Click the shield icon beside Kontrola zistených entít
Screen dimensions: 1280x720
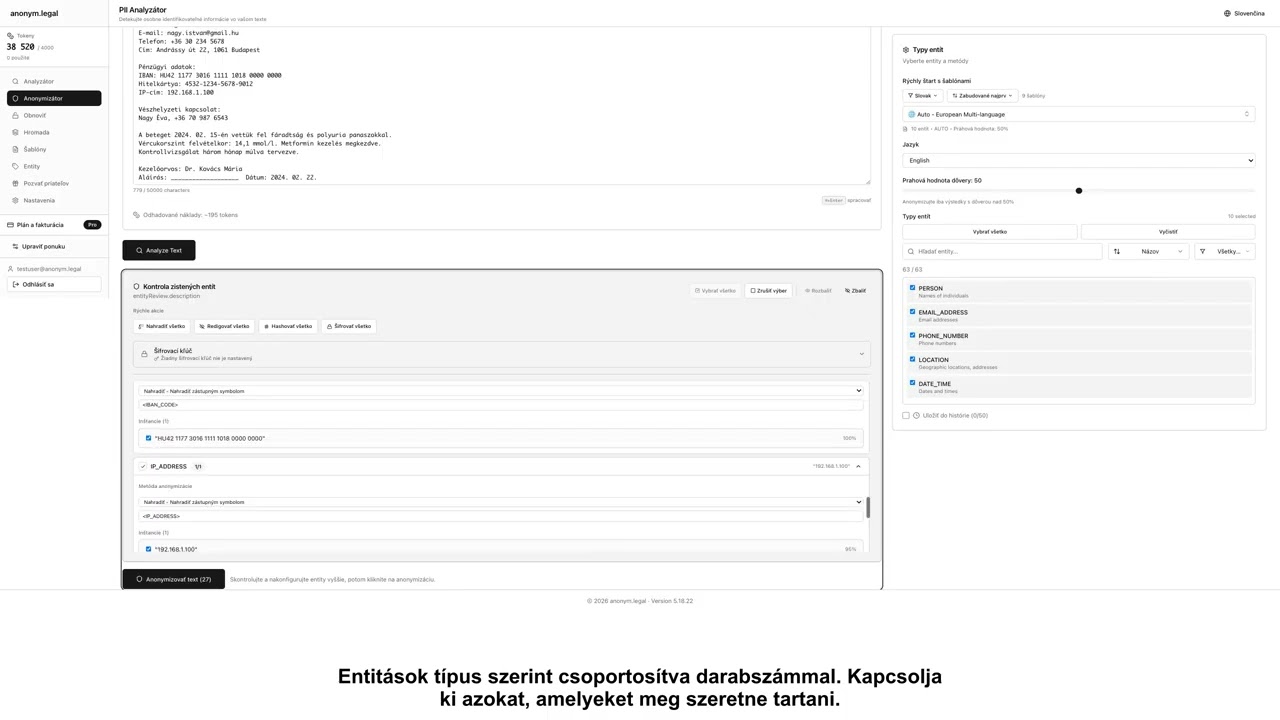(137, 287)
